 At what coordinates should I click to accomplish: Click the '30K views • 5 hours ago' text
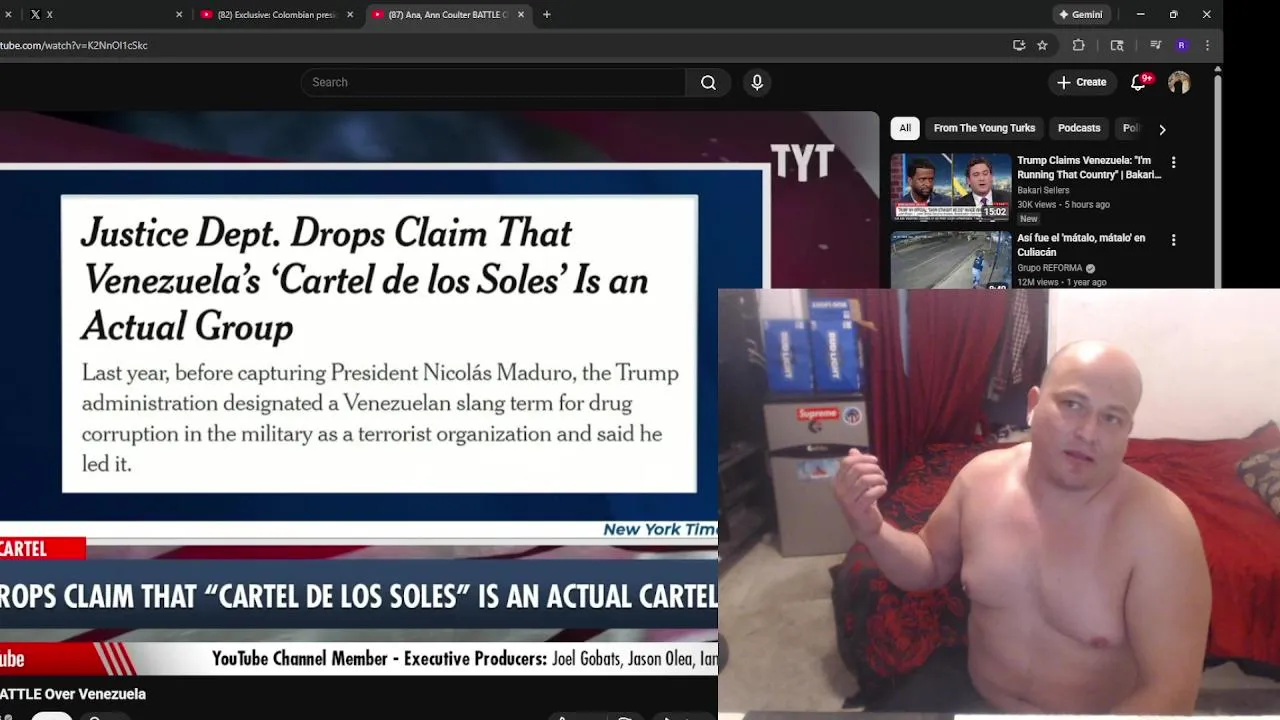pyautogui.click(x=1063, y=204)
